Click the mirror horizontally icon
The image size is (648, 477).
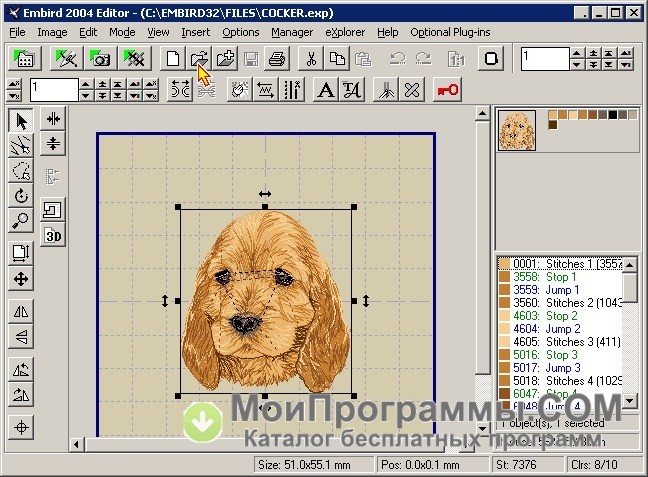21,311
